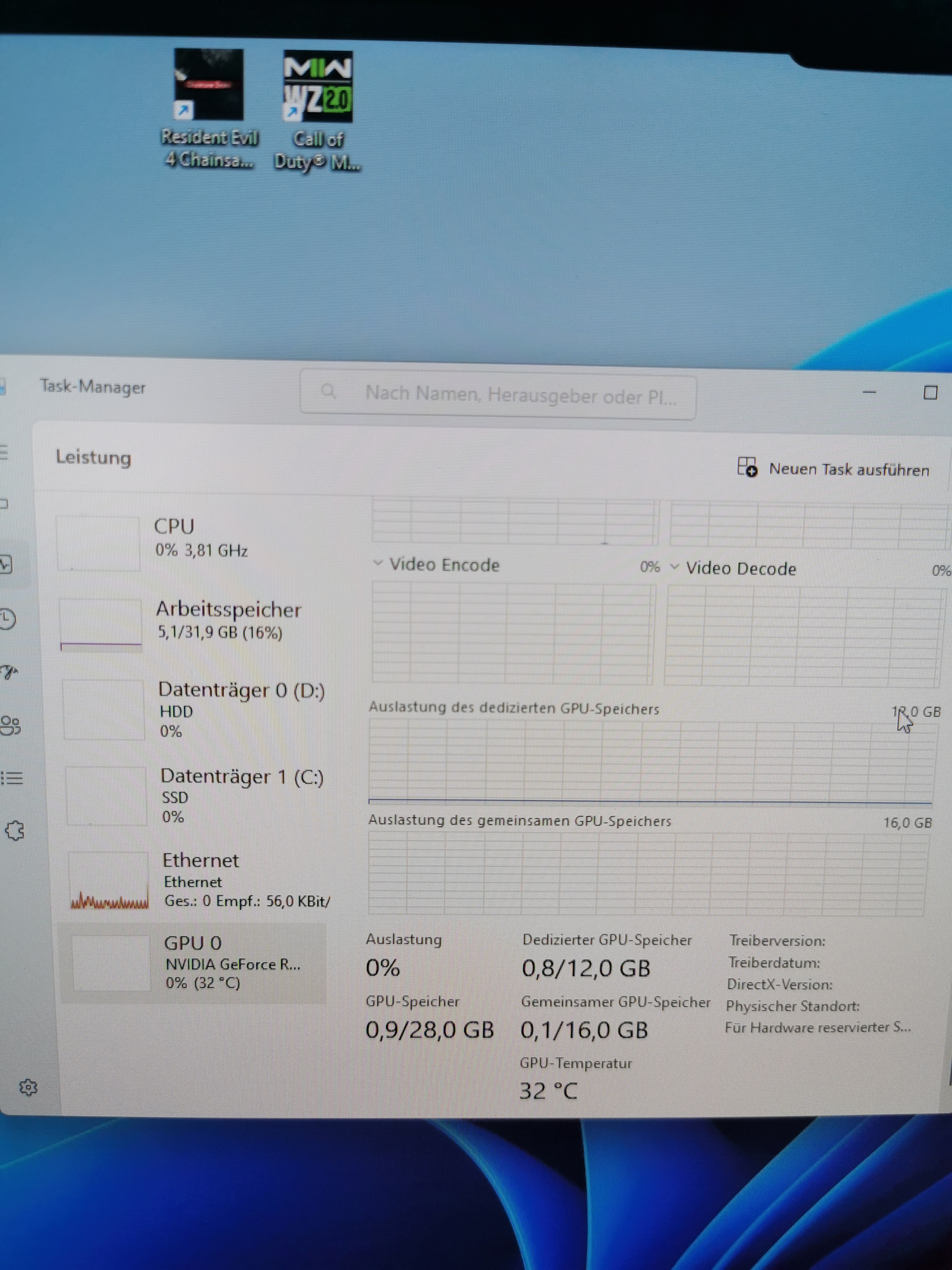Image resolution: width=952 pixels, height=1270 pixels.
Task: Open the Details list sidebar icon
Action: [x=12, y=778]
